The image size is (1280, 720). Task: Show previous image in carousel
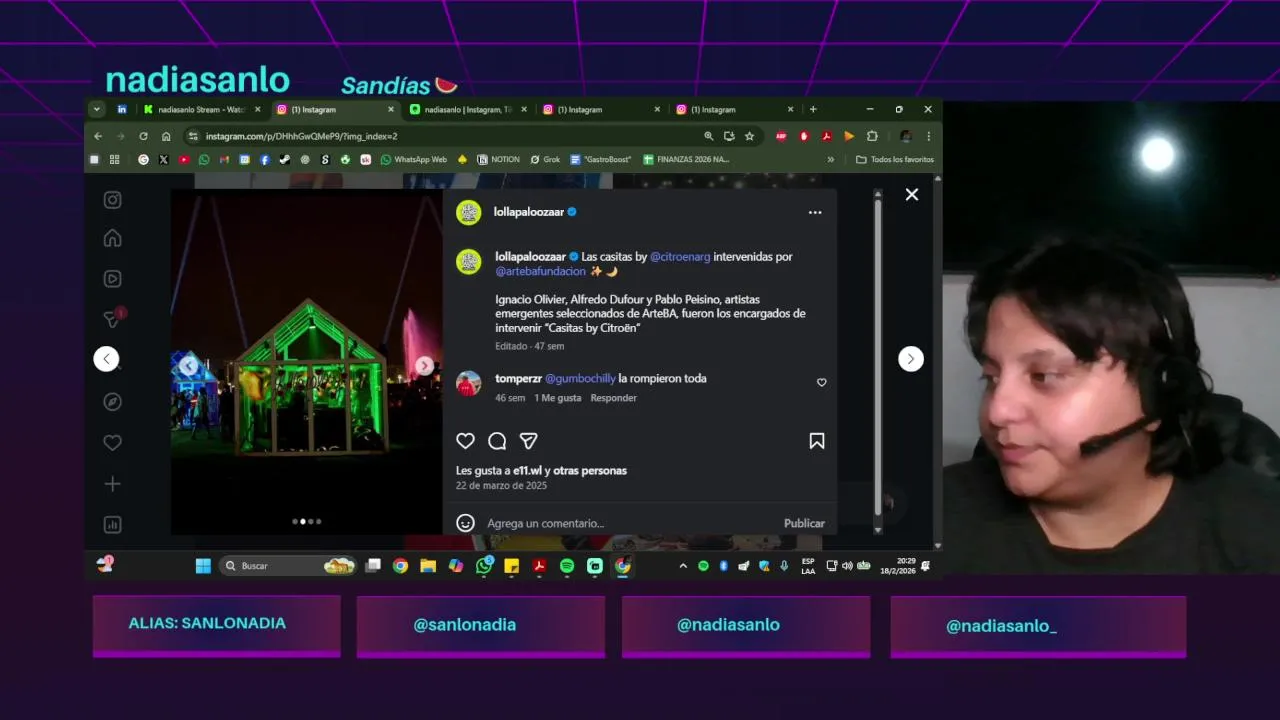point(189,366)
